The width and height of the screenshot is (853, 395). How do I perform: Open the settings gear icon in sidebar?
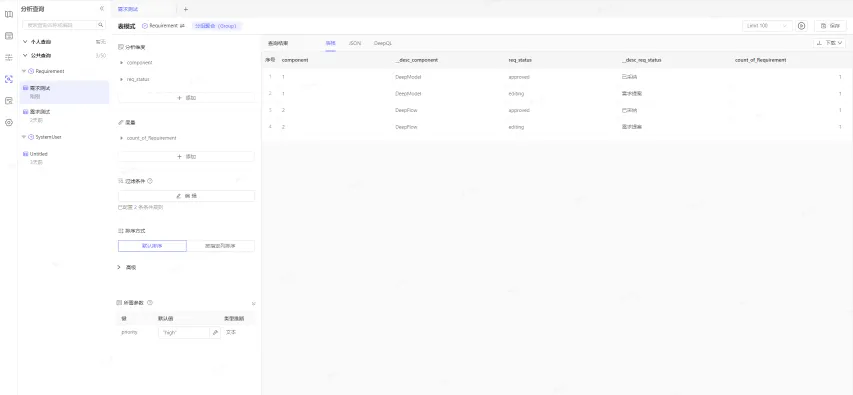9,122
